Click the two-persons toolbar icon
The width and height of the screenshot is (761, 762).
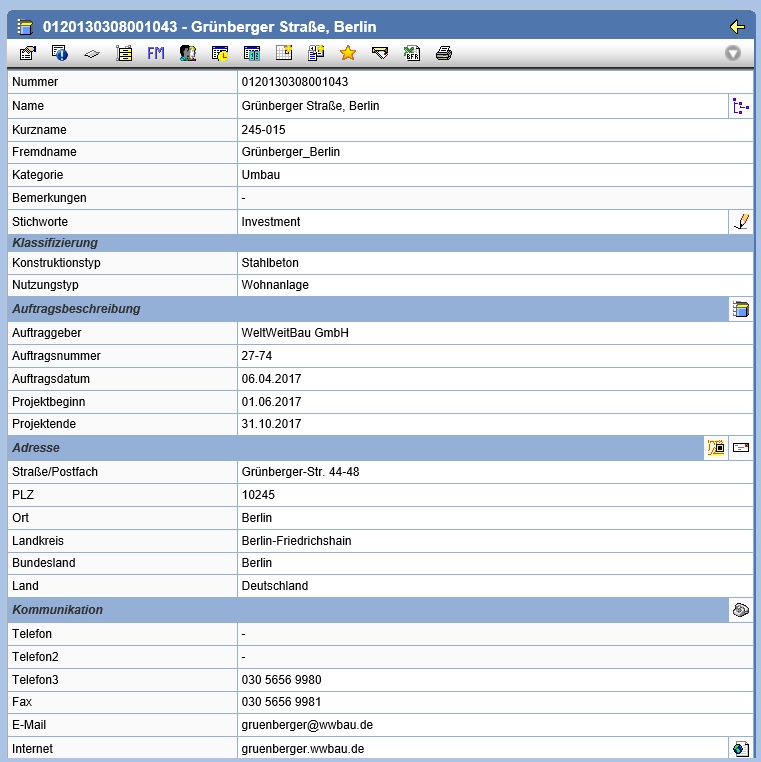point(188,53)
